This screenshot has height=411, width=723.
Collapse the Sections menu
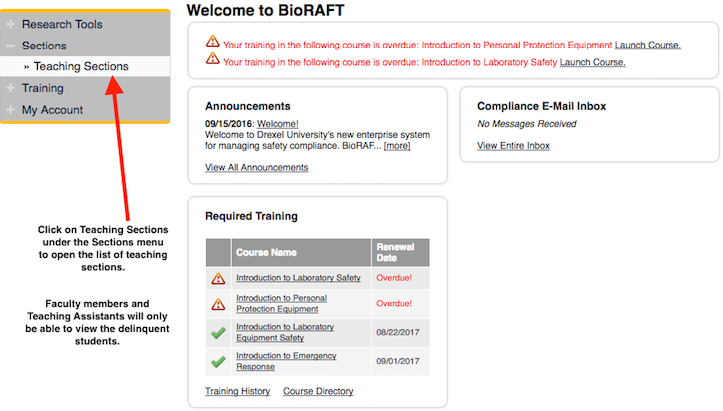11,46
